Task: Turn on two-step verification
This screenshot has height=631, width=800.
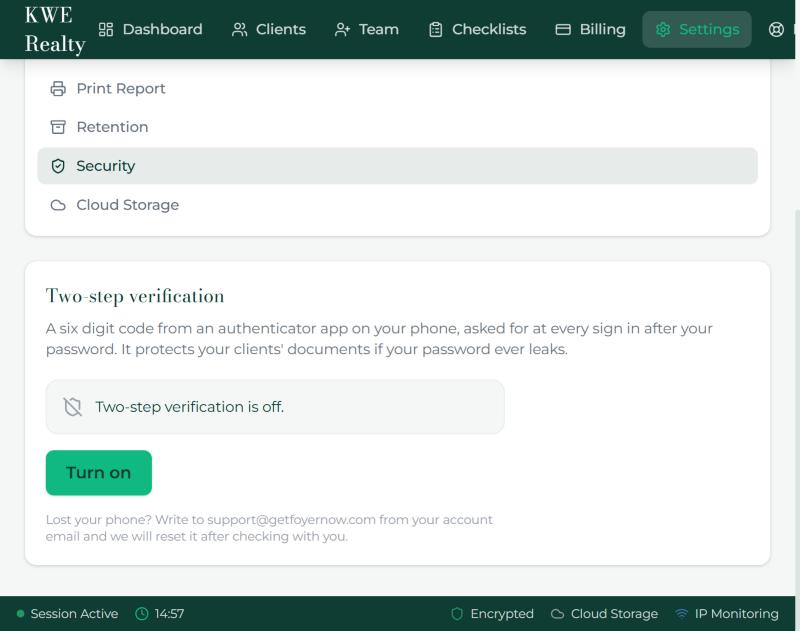Action: (x=99, y=473)
